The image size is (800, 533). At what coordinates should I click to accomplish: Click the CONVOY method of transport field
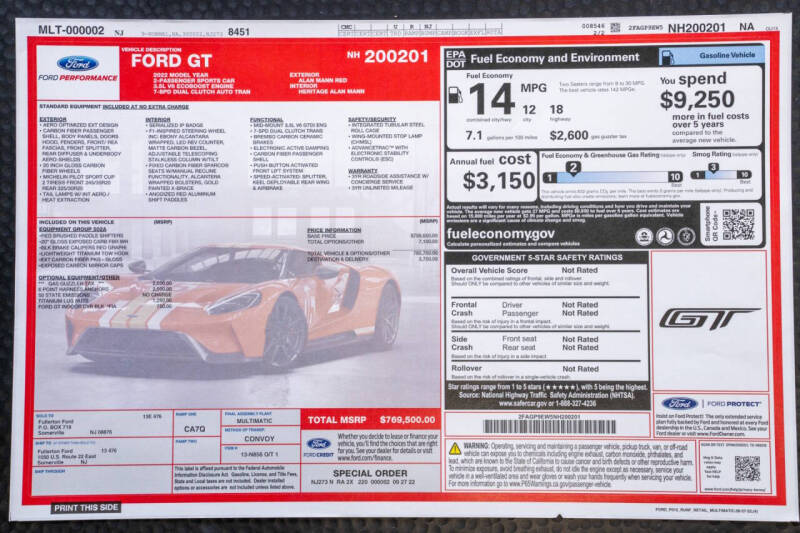tap(259, 439)
